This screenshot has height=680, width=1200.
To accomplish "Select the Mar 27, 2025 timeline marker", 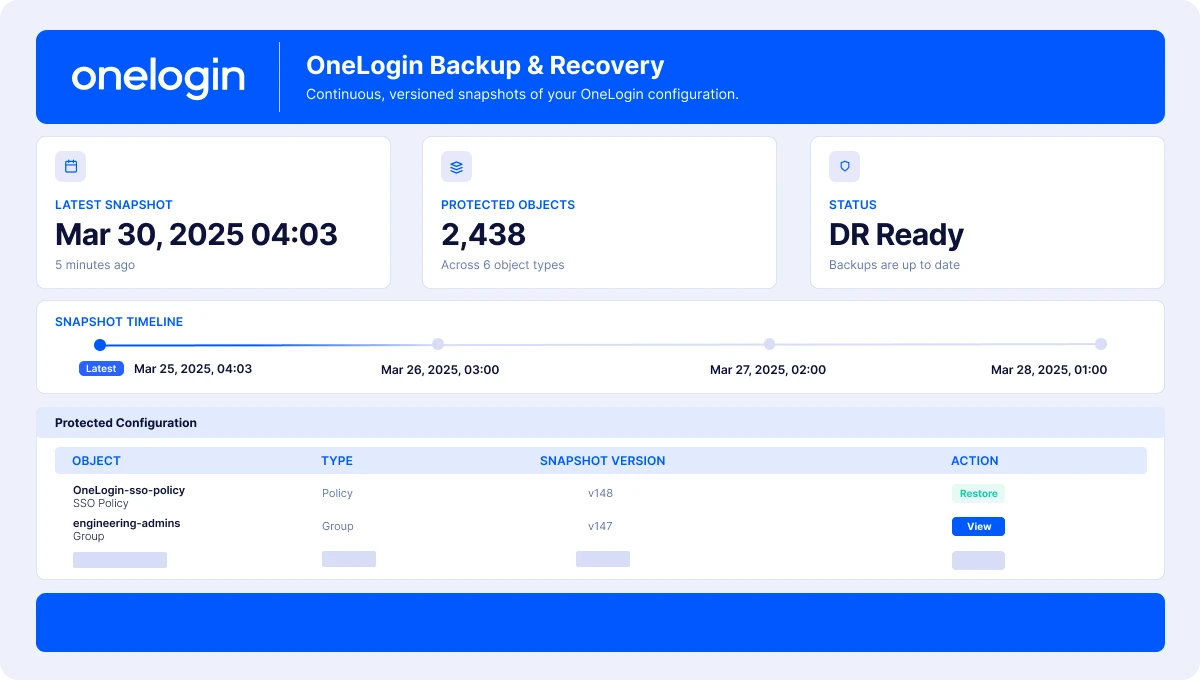I will point(769,344).
